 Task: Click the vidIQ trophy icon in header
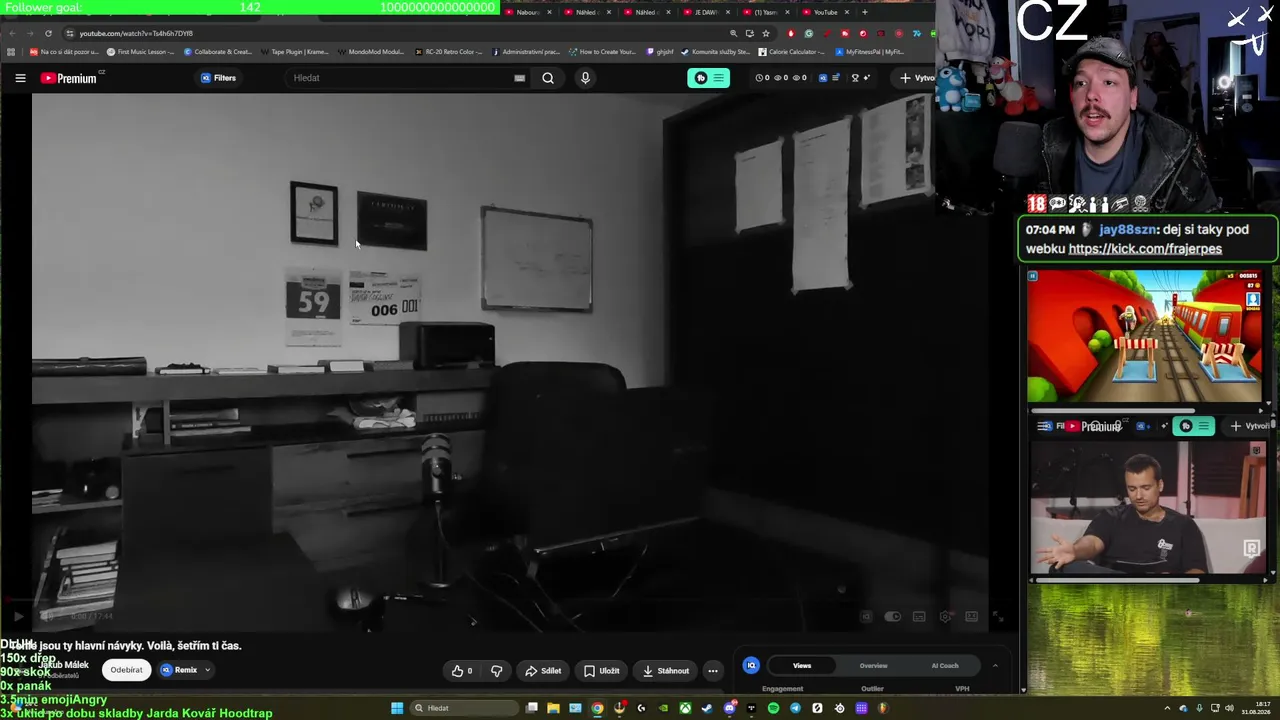(x=854, y=77)
